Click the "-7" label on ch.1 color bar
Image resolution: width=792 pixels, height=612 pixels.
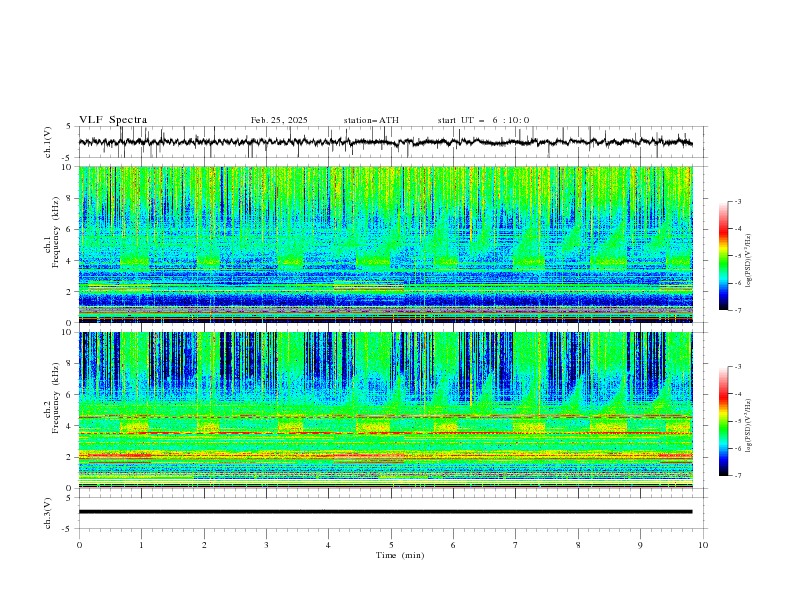pos(738,310)
